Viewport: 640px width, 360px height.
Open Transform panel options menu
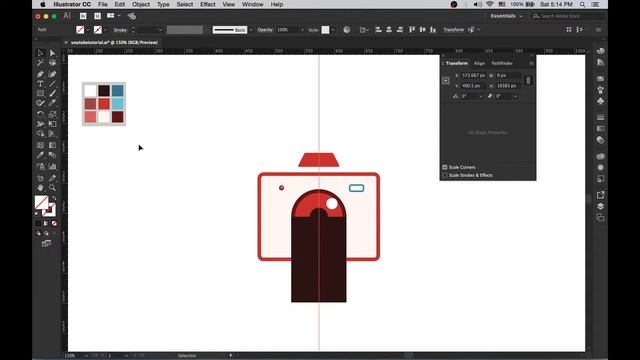[531, 63]
